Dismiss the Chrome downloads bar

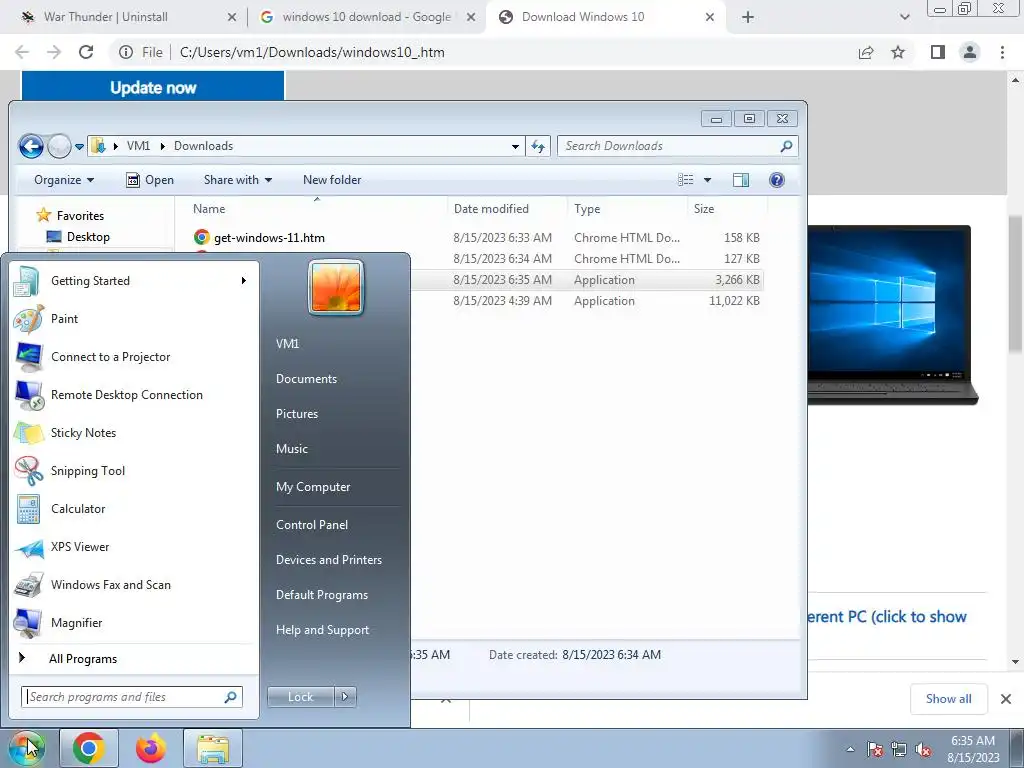[1006, 699]
